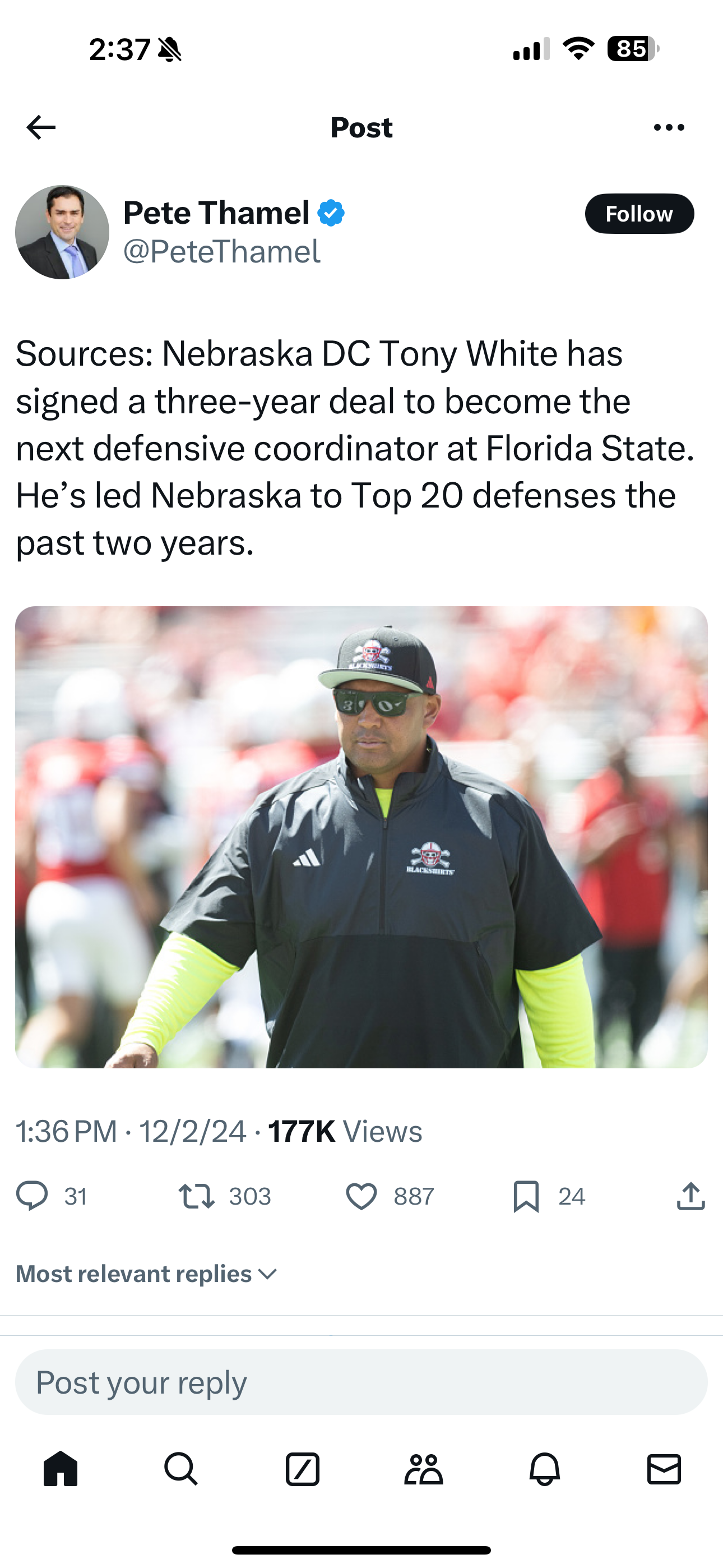Expand Most relevant replies sort dropdown
This screenshot has width=723, height=1568.
[x=147, y=1274]
